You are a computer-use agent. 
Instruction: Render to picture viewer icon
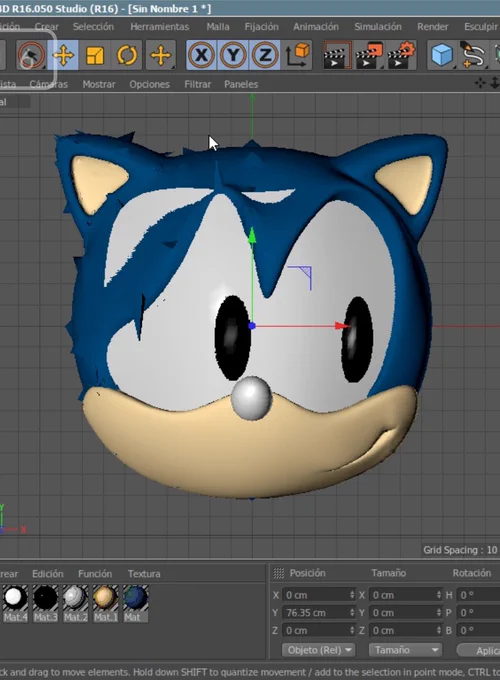369,55
